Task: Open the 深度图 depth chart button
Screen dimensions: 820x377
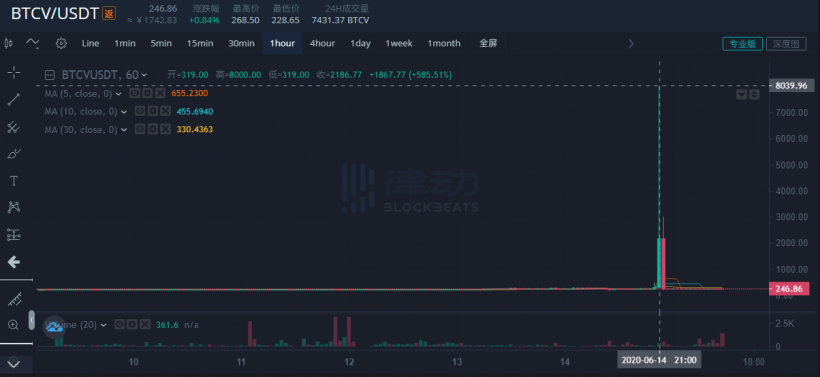Action: coord(786,44)
